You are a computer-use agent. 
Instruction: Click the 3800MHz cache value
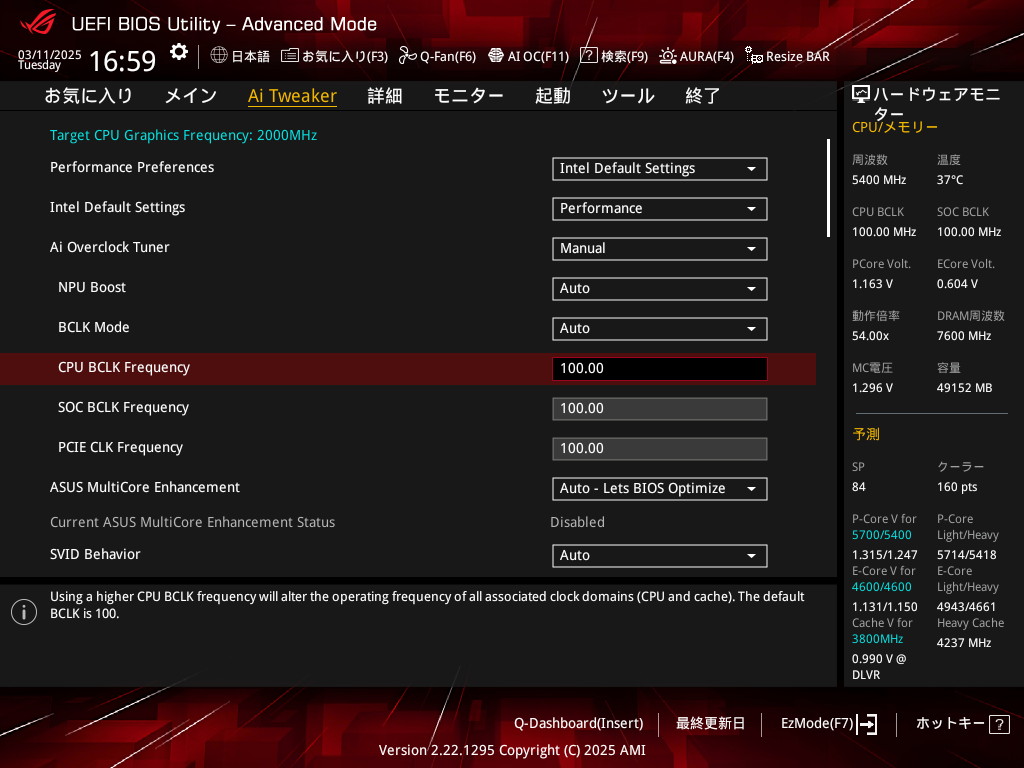877,639
